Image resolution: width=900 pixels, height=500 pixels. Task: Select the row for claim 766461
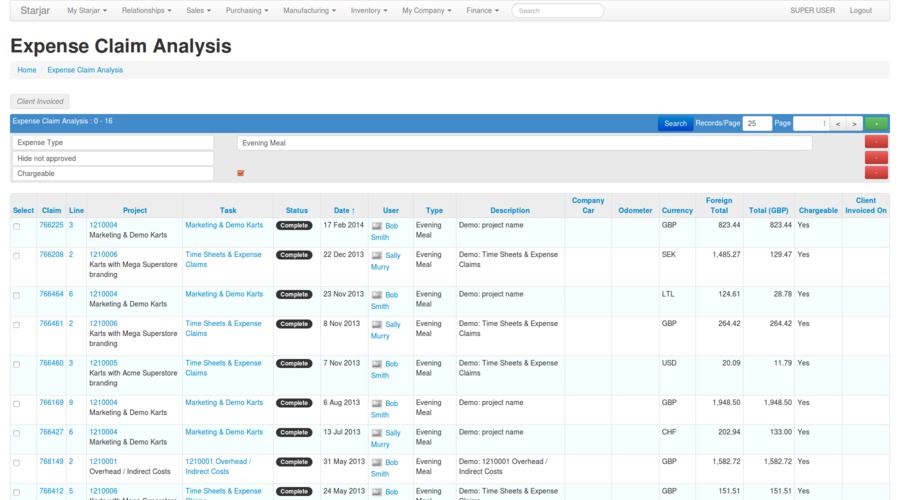(17, 324)
